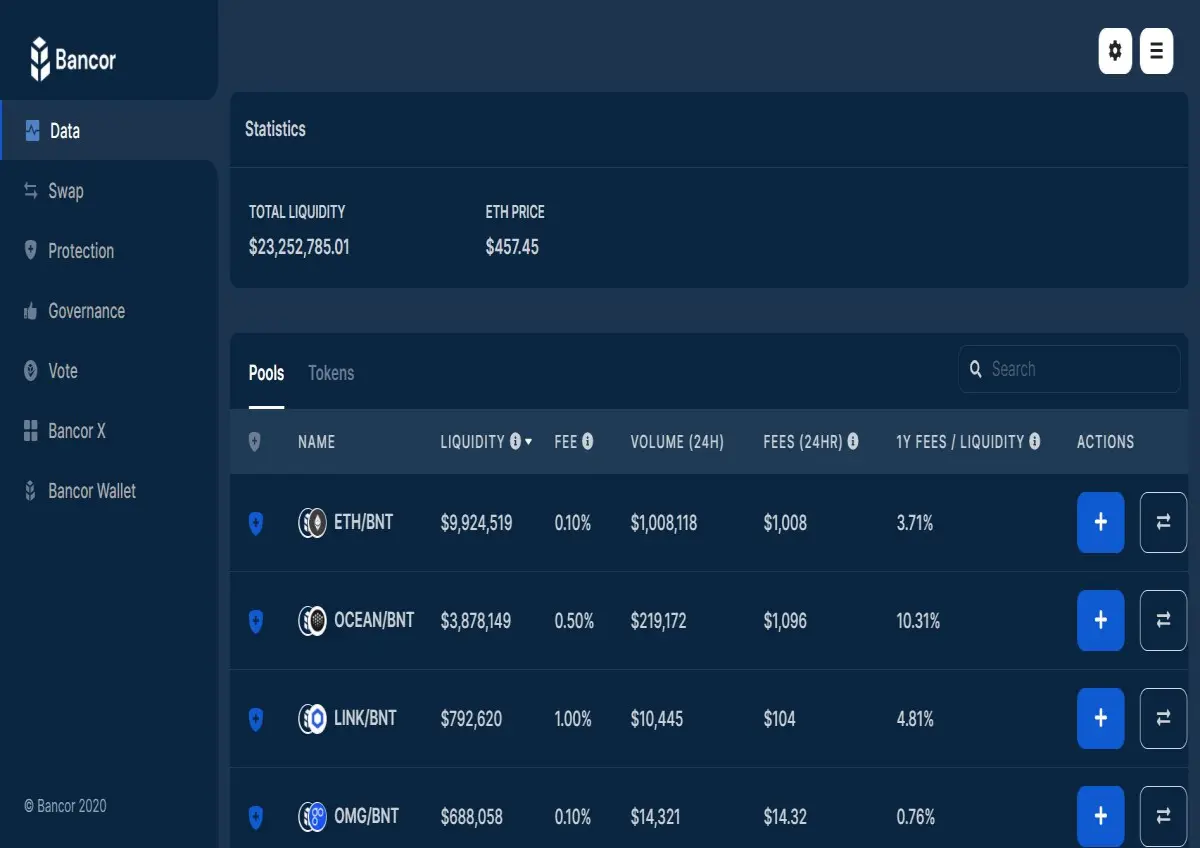
Task: Swap on the LINK/BNT pool row
Action: click(x=1163, y=718)
